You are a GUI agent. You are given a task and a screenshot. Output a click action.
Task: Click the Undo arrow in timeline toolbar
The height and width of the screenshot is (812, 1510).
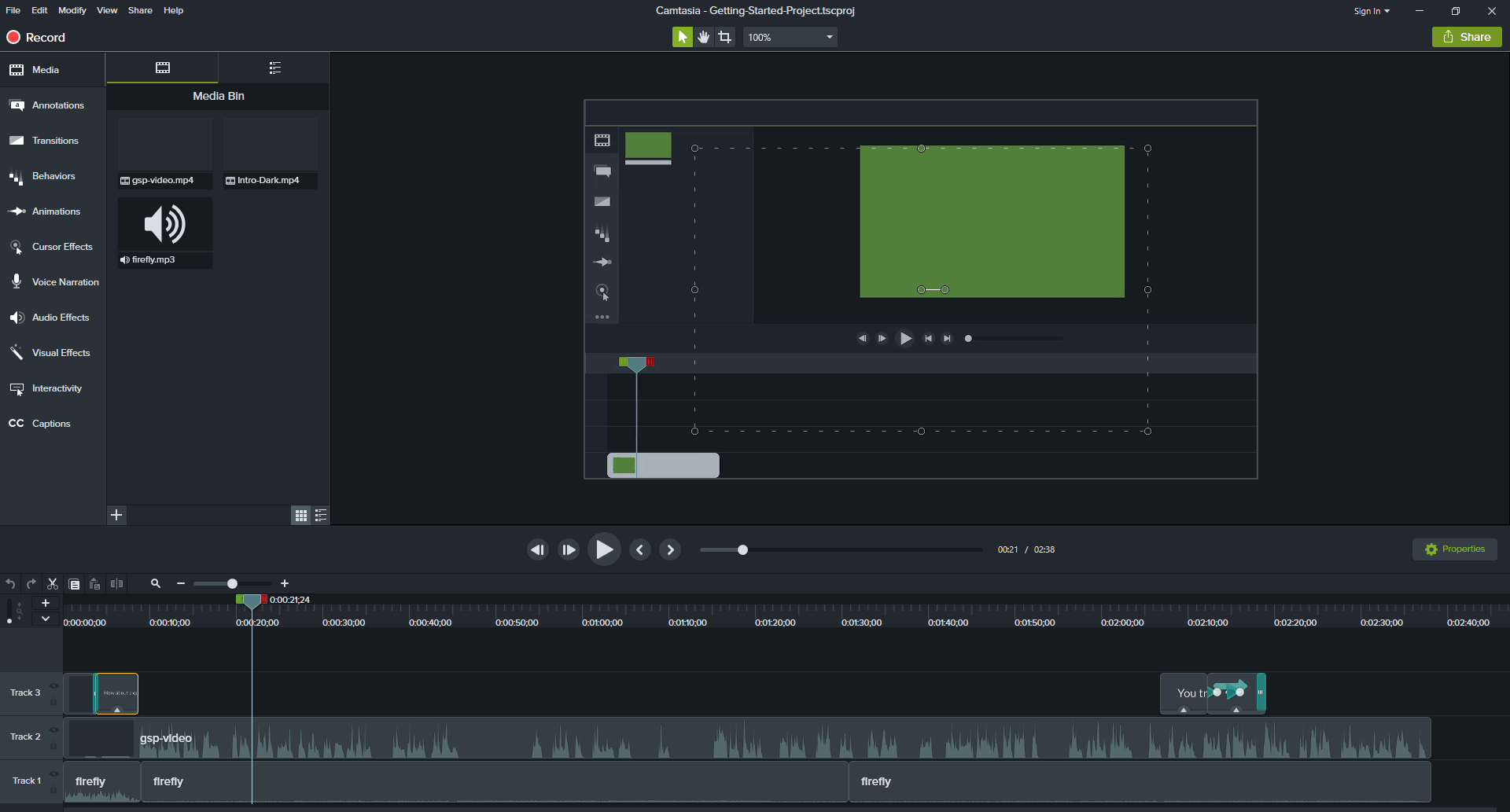(x=10, y=584)
